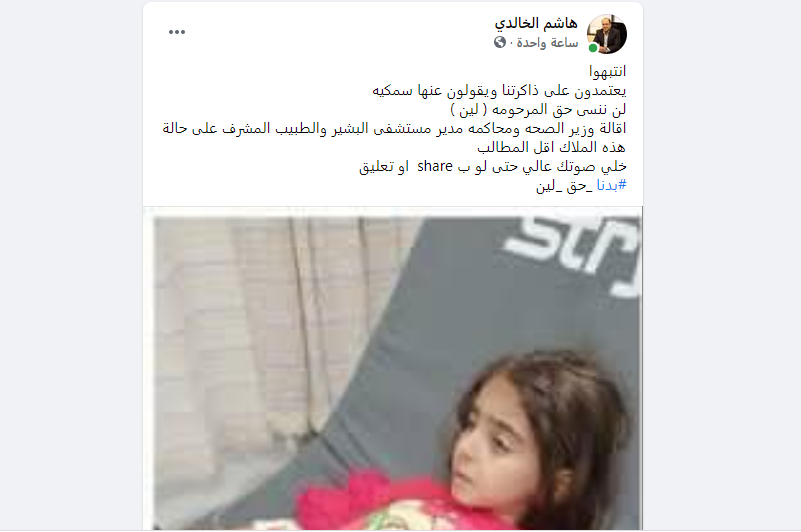Click the line mentioning المرحومه ( لين )
Viewport: 801px width, 532px height.
click(538, 109)
